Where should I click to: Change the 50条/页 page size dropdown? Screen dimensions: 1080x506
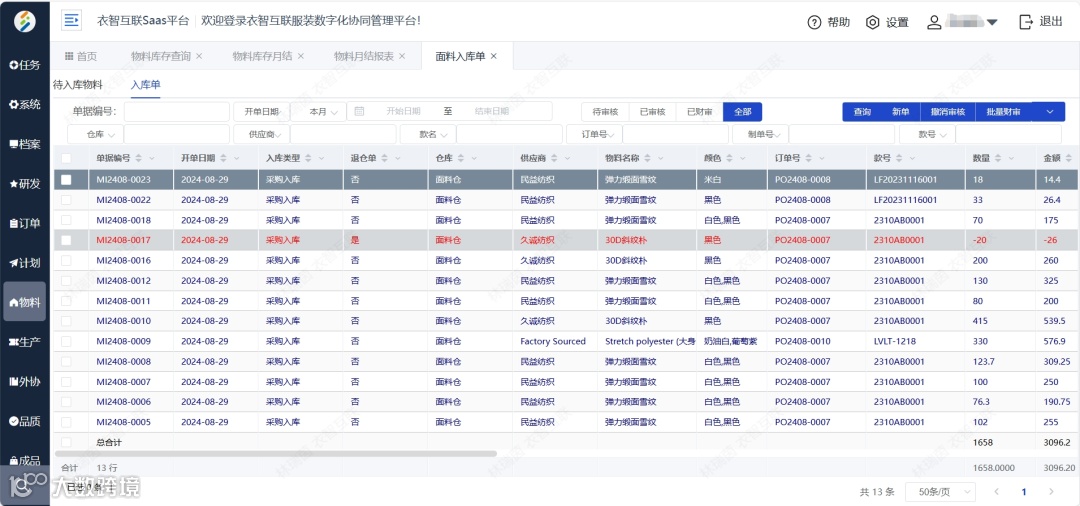pyautogui.click(x=938, y=492)
